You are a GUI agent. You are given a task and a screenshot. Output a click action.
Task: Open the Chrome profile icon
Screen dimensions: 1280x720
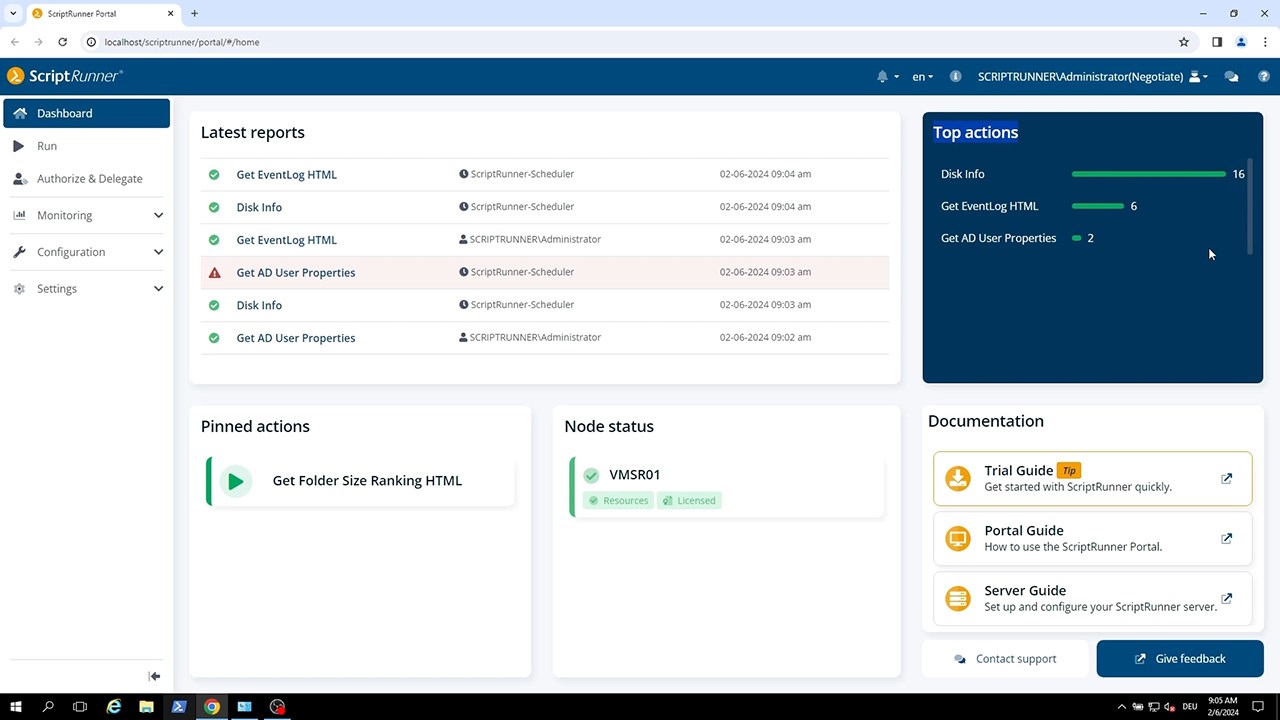(x=1241, y=42)
